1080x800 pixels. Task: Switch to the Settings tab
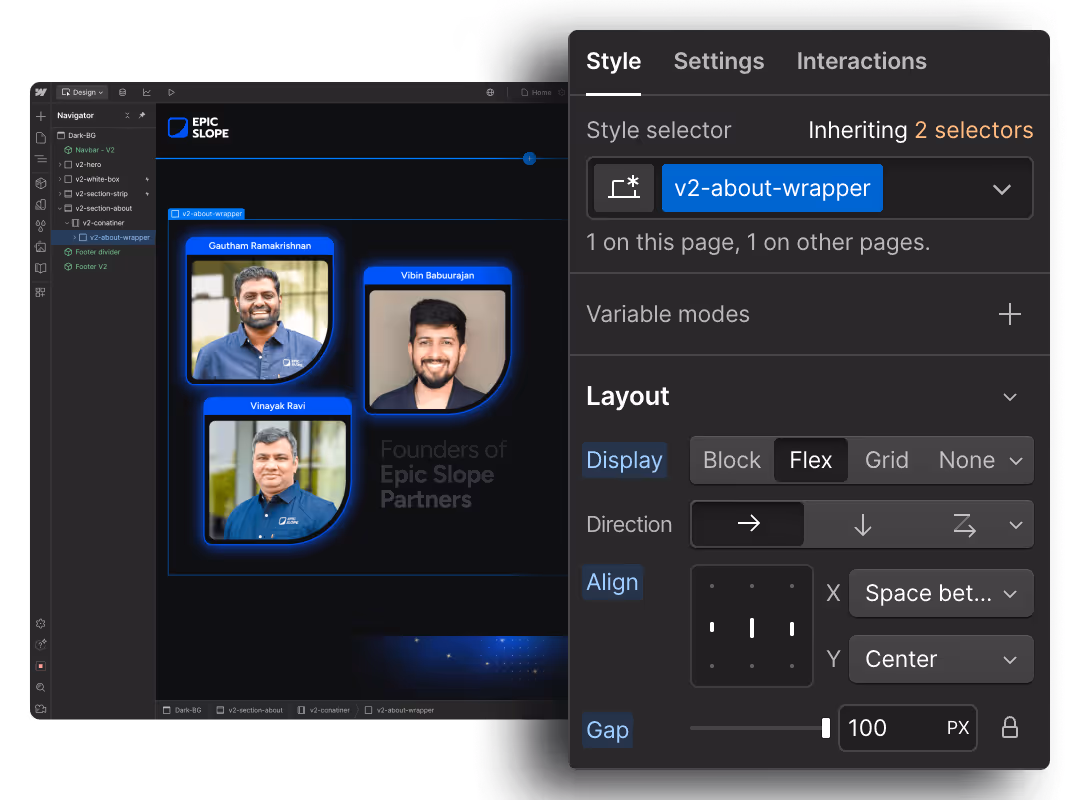pos(718,61)
